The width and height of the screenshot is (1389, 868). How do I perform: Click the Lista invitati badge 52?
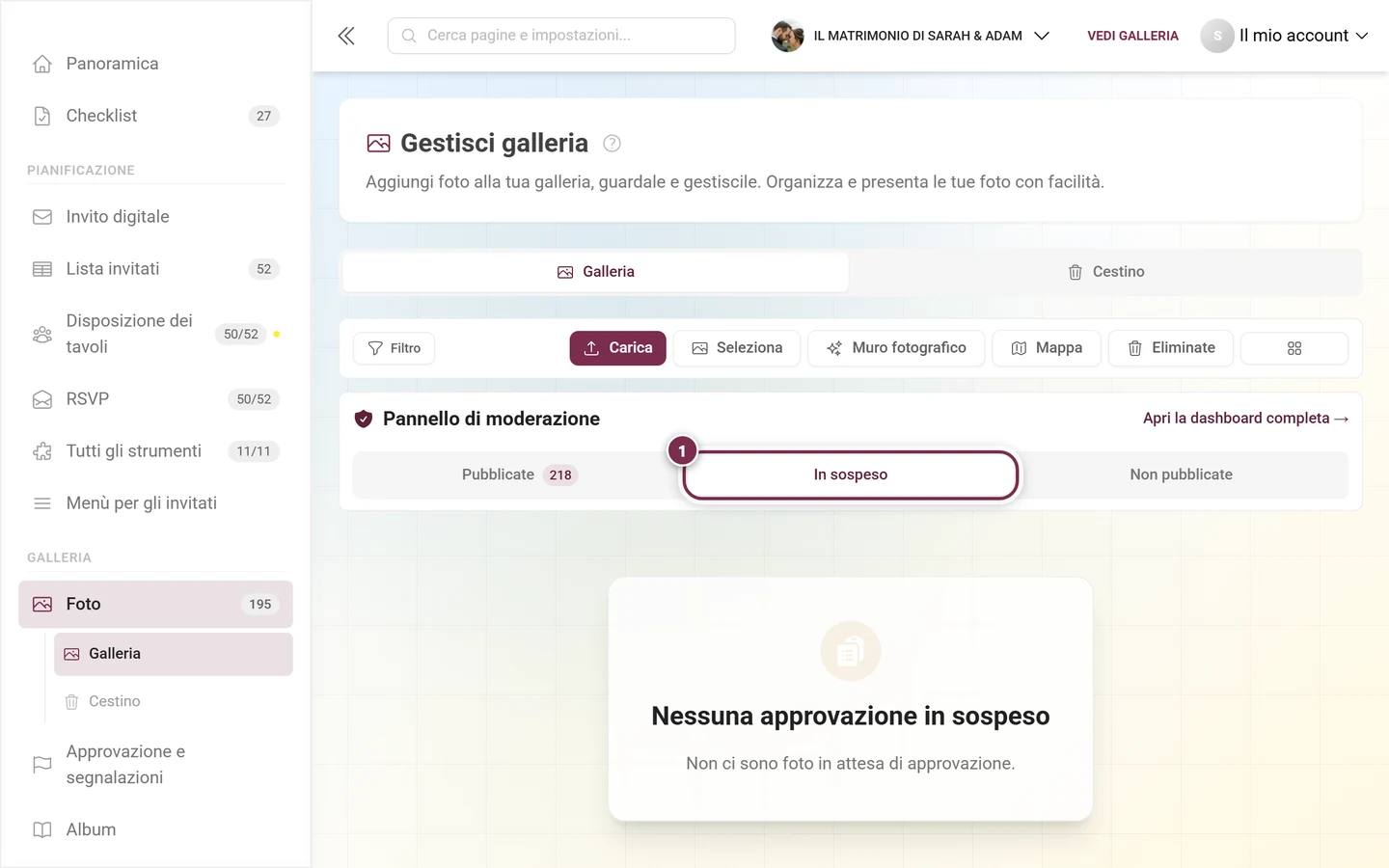[x=264, y=269]
